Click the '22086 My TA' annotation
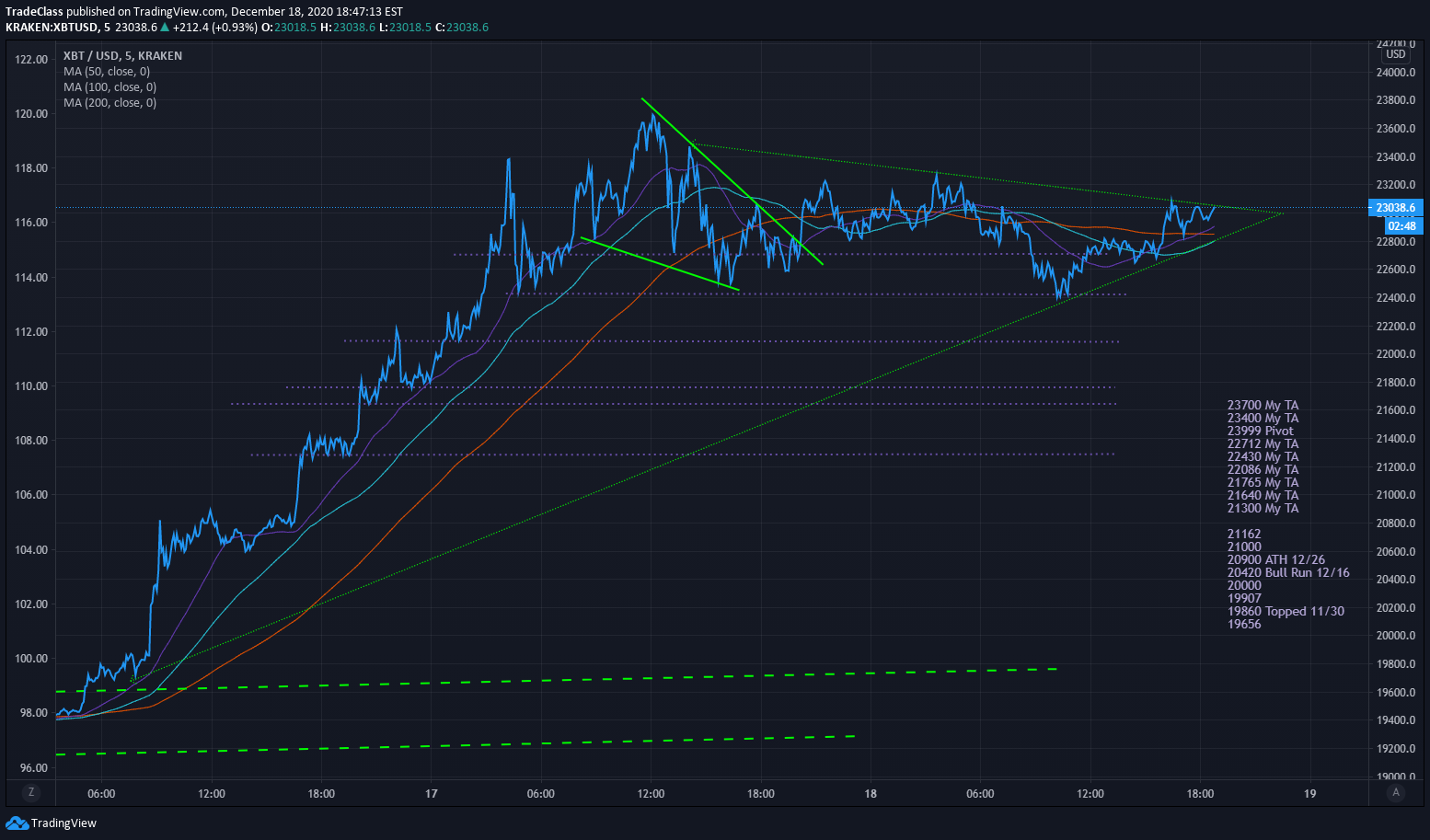Screen dimensions: 1430x840 pos(1263,469)
